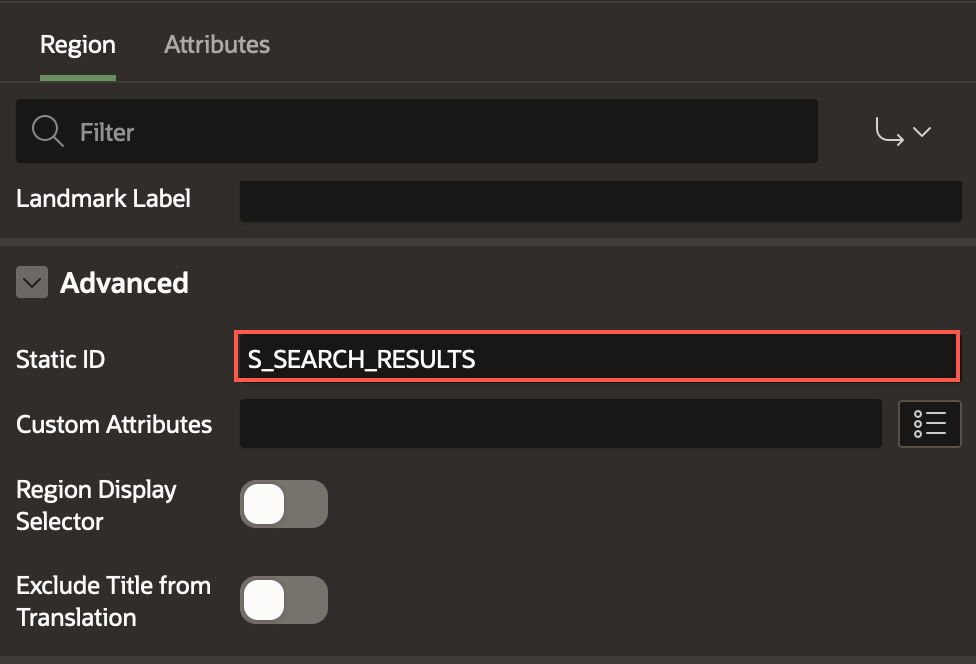Click the magnifying glass search icon

pyautogui.click(x=47, y=131)
